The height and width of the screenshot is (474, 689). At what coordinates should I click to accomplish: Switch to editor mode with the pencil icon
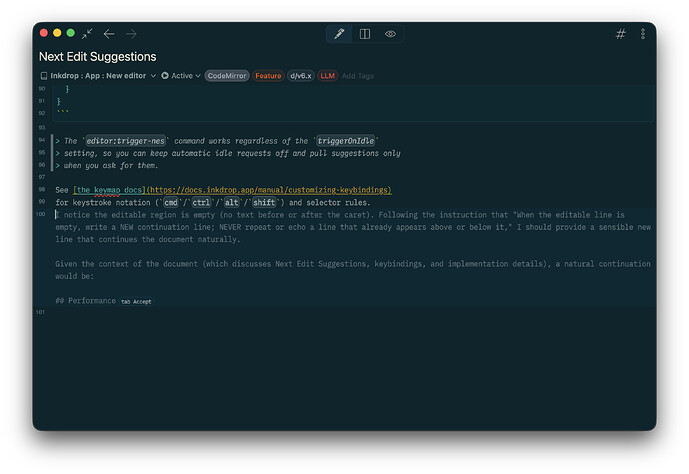[339, 34]
